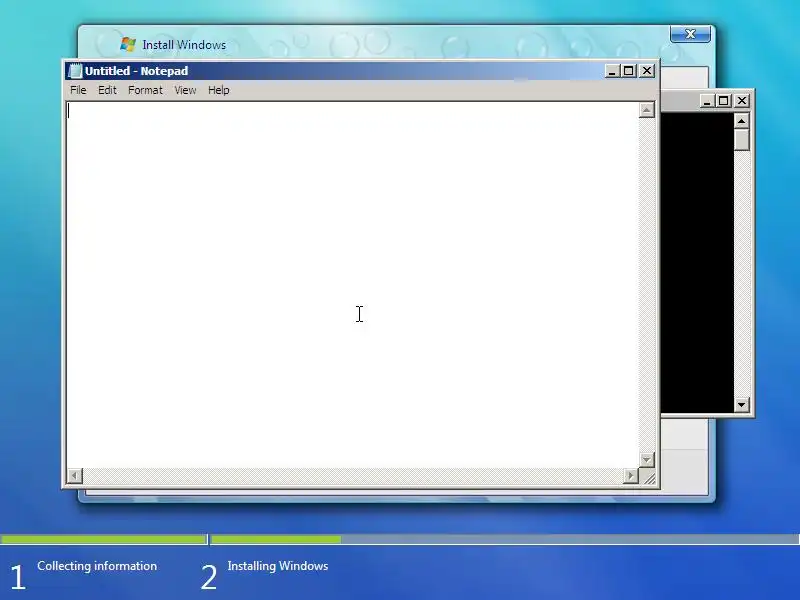
Task: Close the black console window
Action: click(x=741, y=101)
